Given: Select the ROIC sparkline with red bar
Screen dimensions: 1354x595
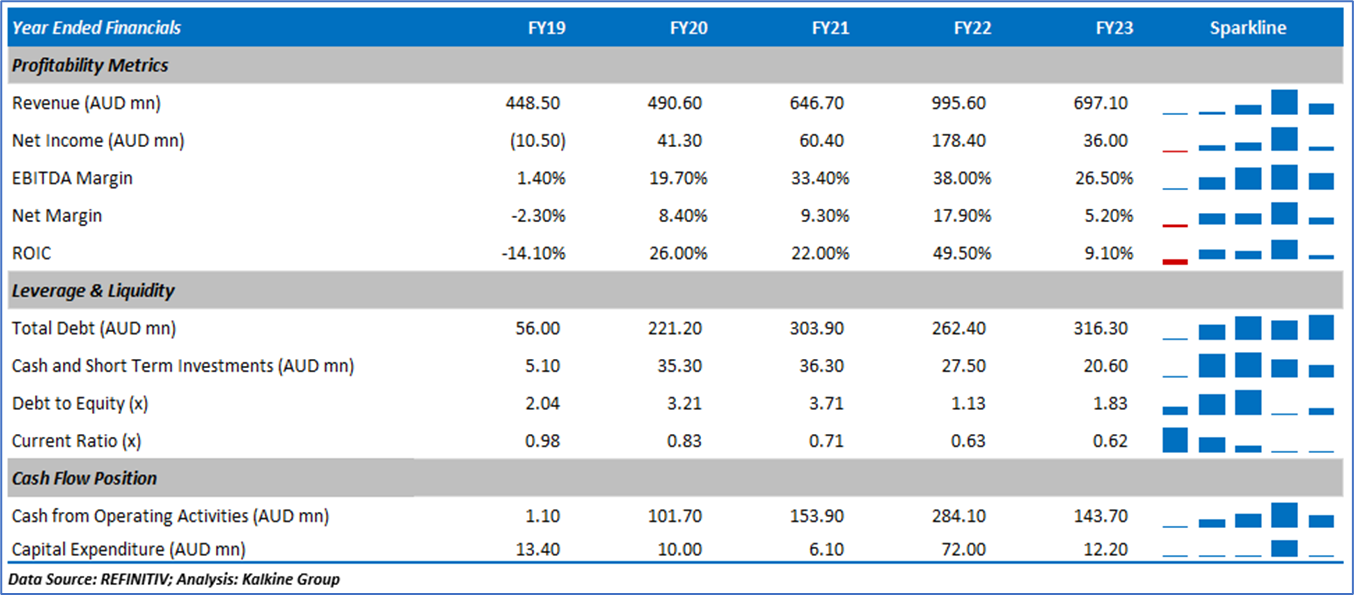Looking at the screenshot, I should [1248, 253].
